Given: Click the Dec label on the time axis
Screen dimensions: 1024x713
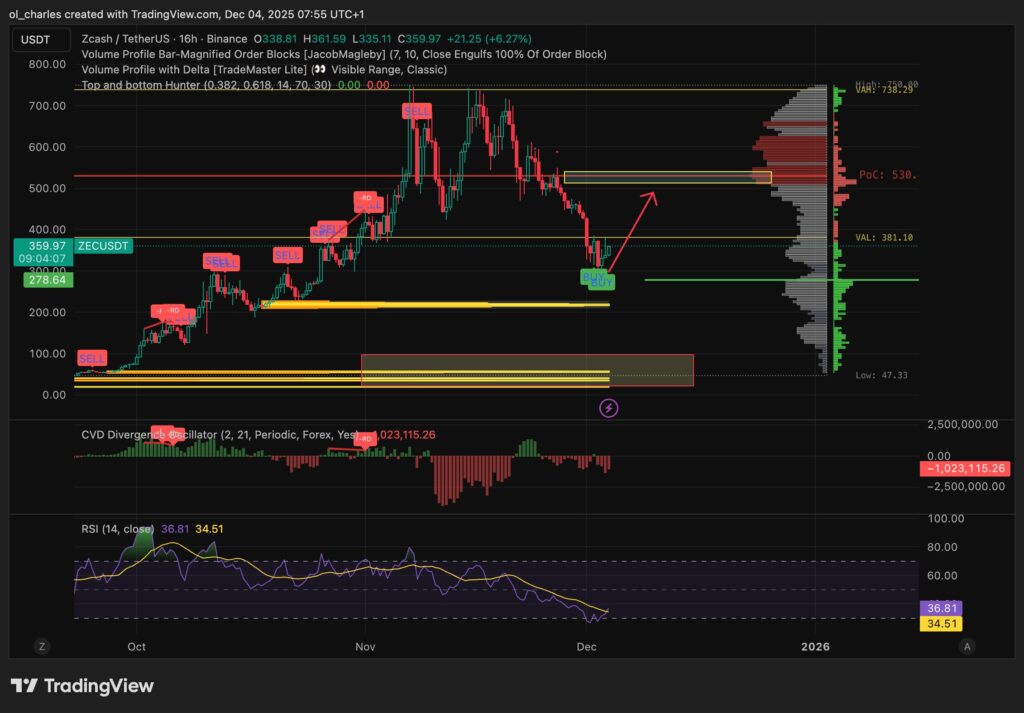Looking at the screenshot, I should point(587,647).
